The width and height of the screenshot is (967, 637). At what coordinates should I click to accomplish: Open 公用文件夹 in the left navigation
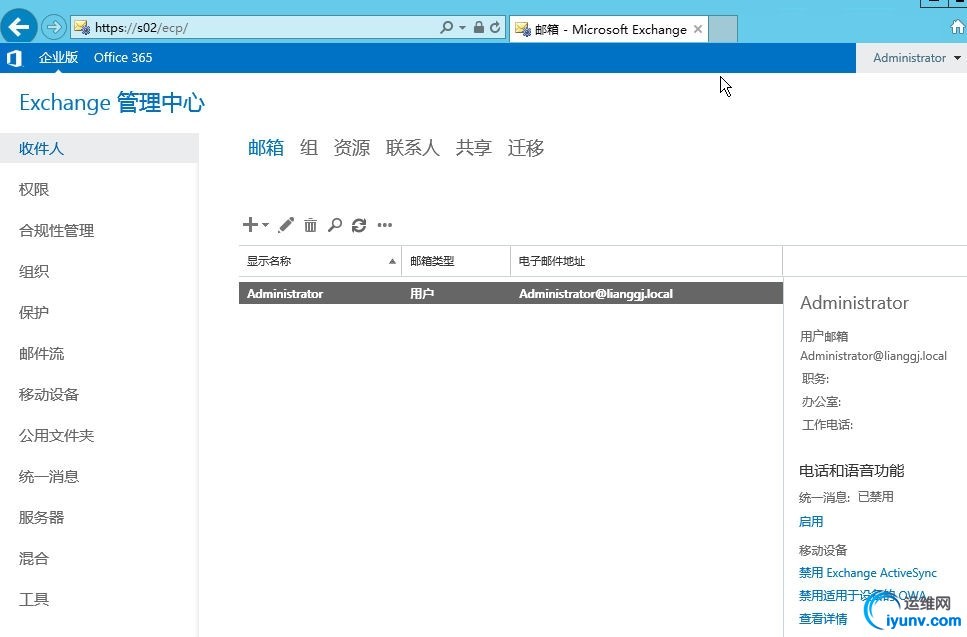pos(57,435)
